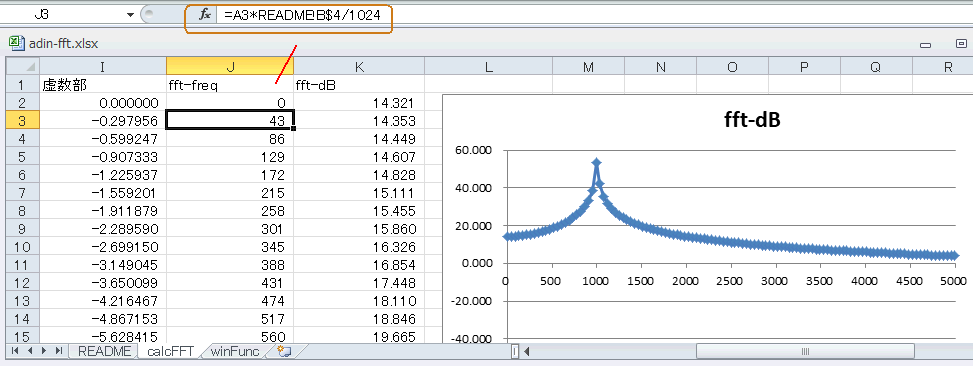Go to last sheet navigation arrow

coord(59,351)
